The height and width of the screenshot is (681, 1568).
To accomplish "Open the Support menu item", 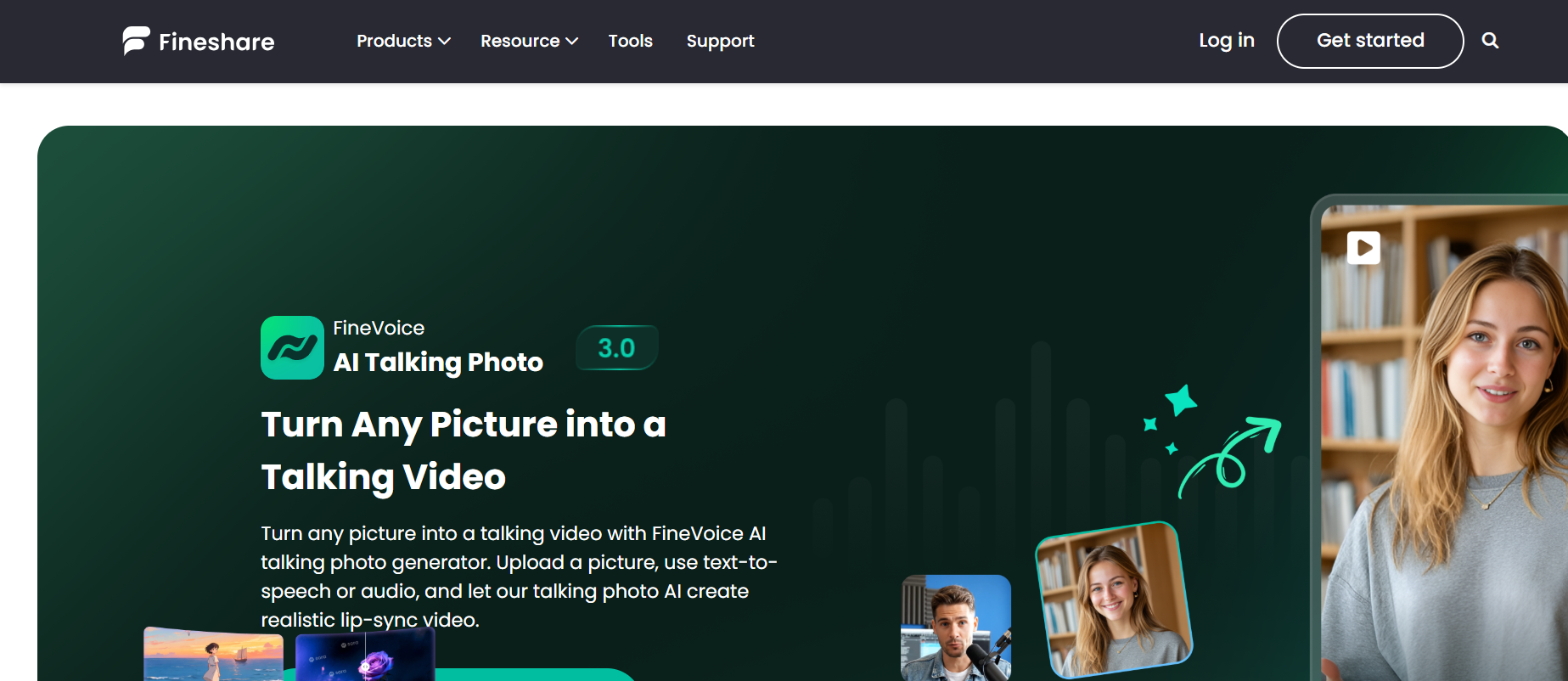I will click(x=720, y=41).
